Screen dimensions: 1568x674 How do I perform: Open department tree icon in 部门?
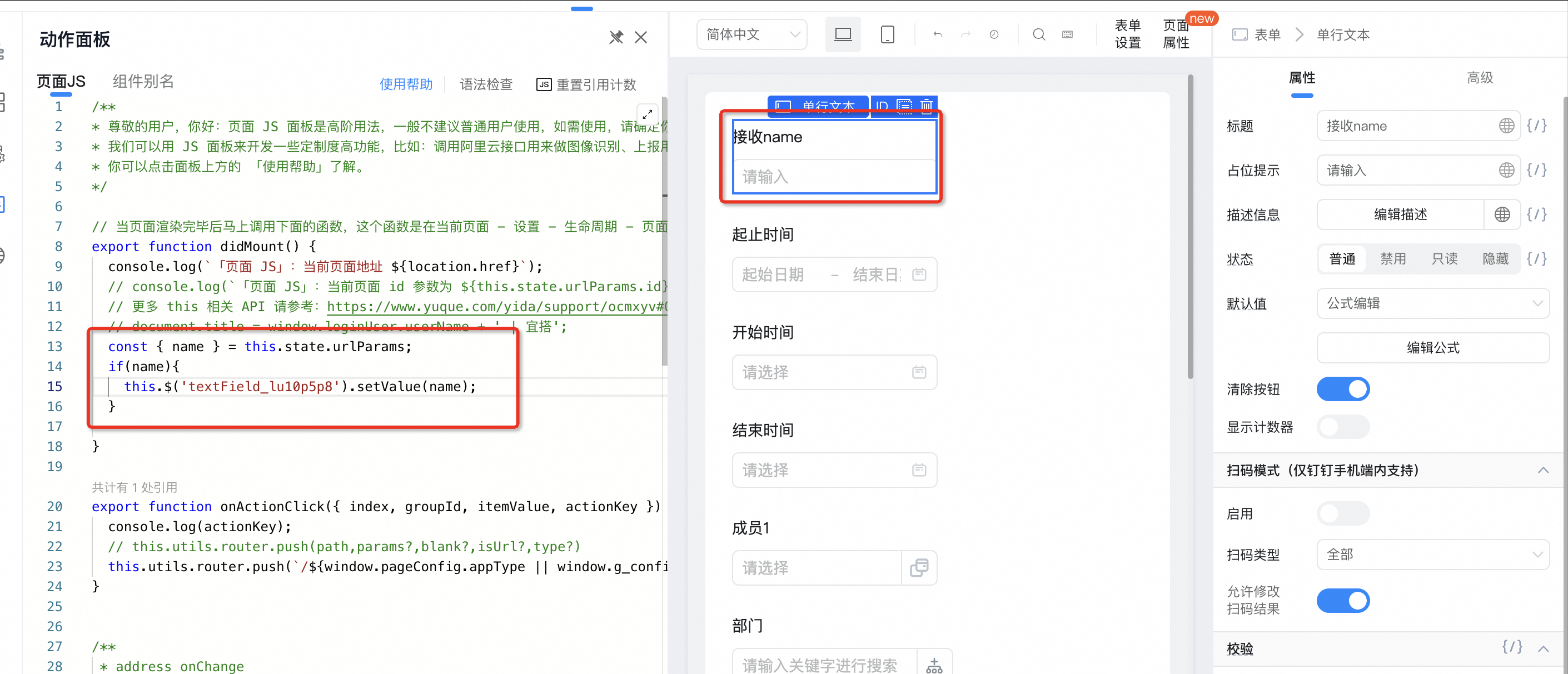click(934, 666)
